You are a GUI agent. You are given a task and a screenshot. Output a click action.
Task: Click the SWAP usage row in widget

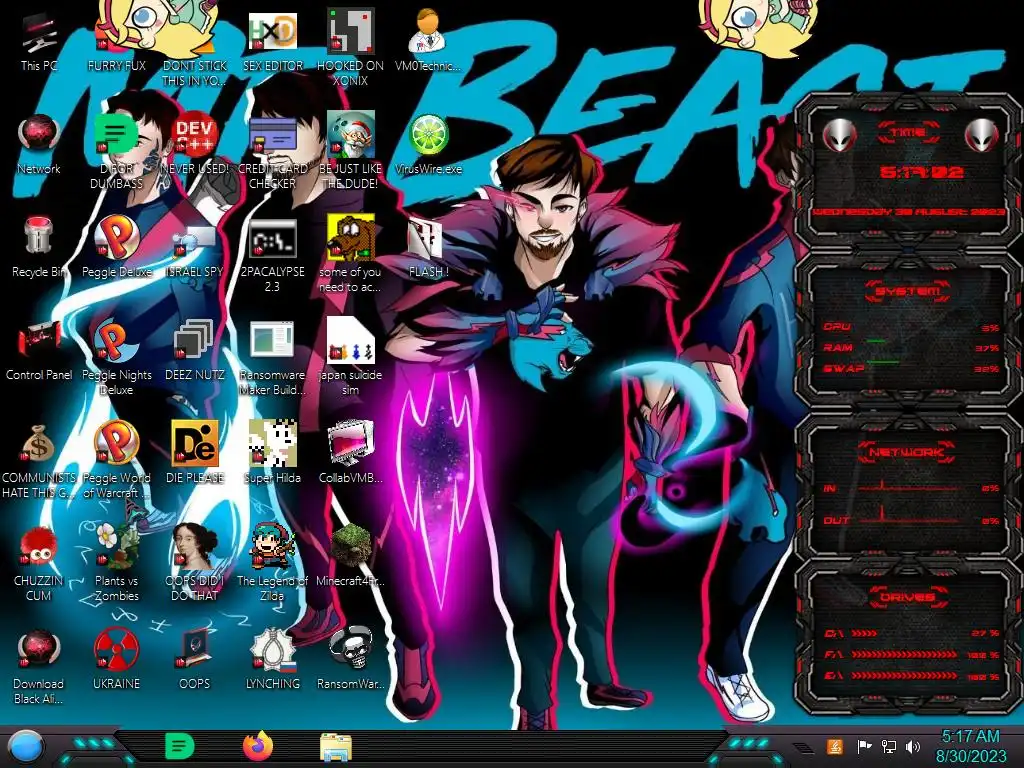click(x=911, y=368)
